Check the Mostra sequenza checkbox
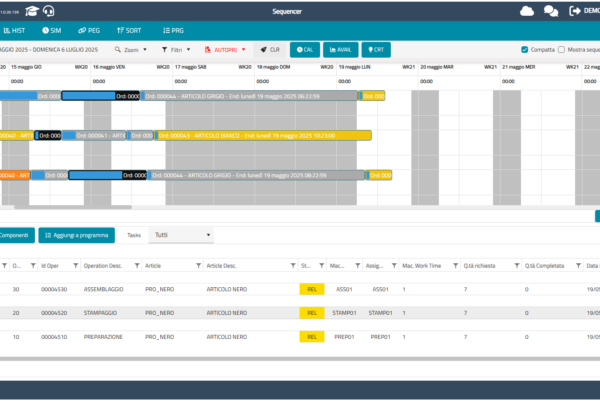Screen dimensions: 600x403 [x=561, y=50]
